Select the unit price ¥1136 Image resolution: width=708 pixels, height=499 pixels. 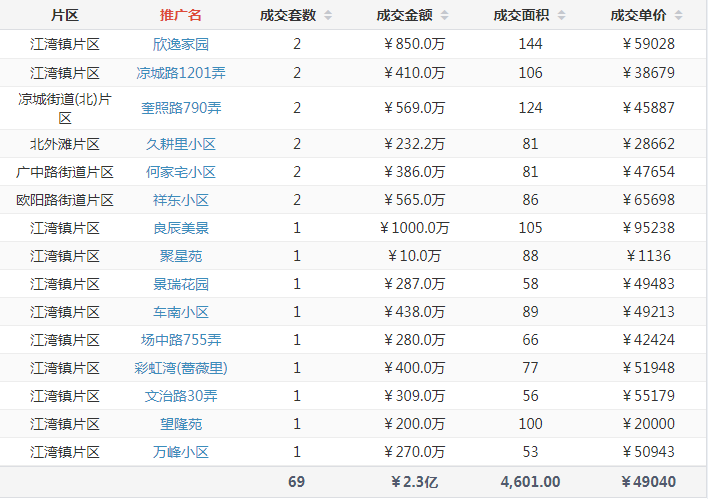click(648, 256)
